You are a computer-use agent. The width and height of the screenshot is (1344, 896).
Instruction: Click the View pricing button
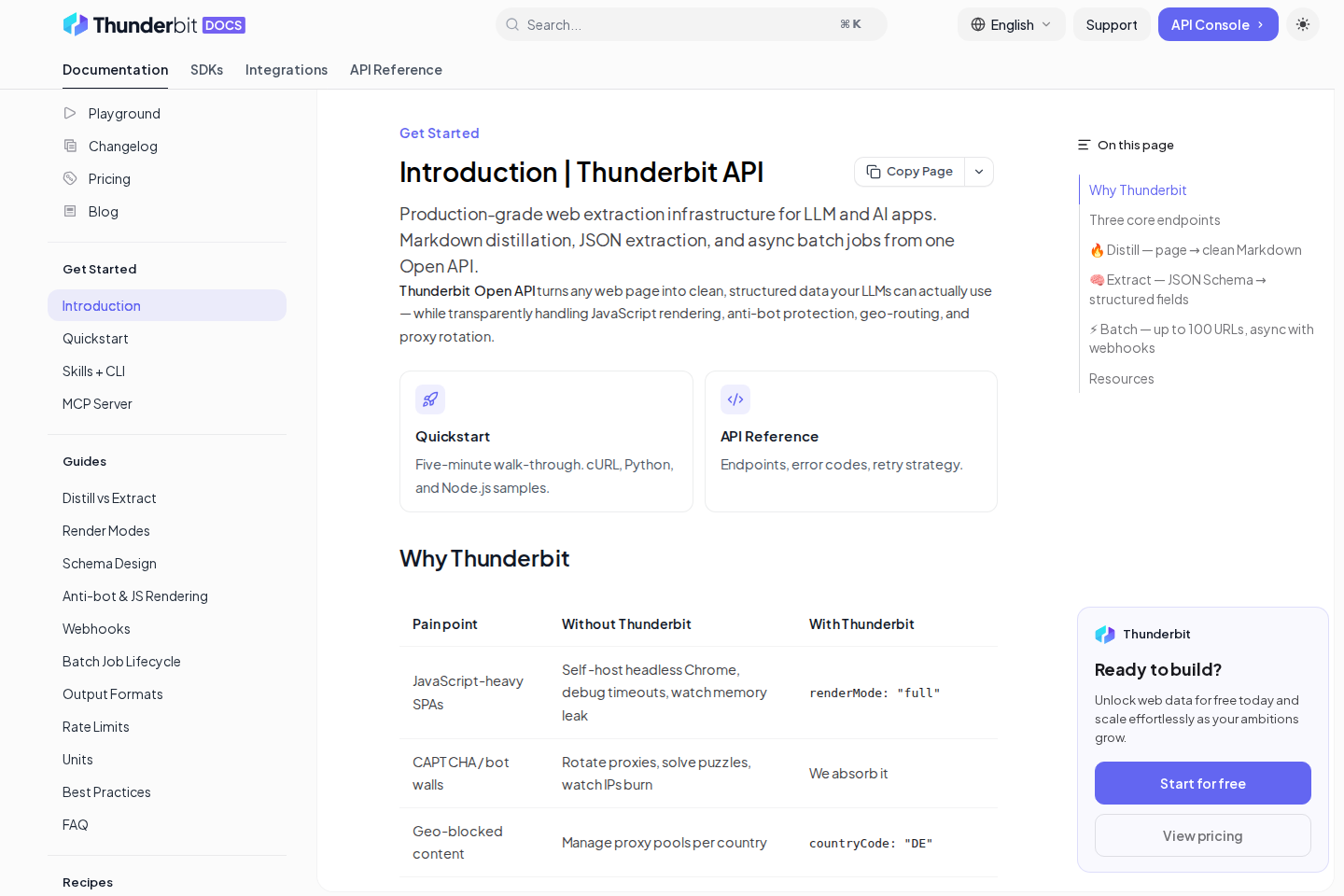1203,835
